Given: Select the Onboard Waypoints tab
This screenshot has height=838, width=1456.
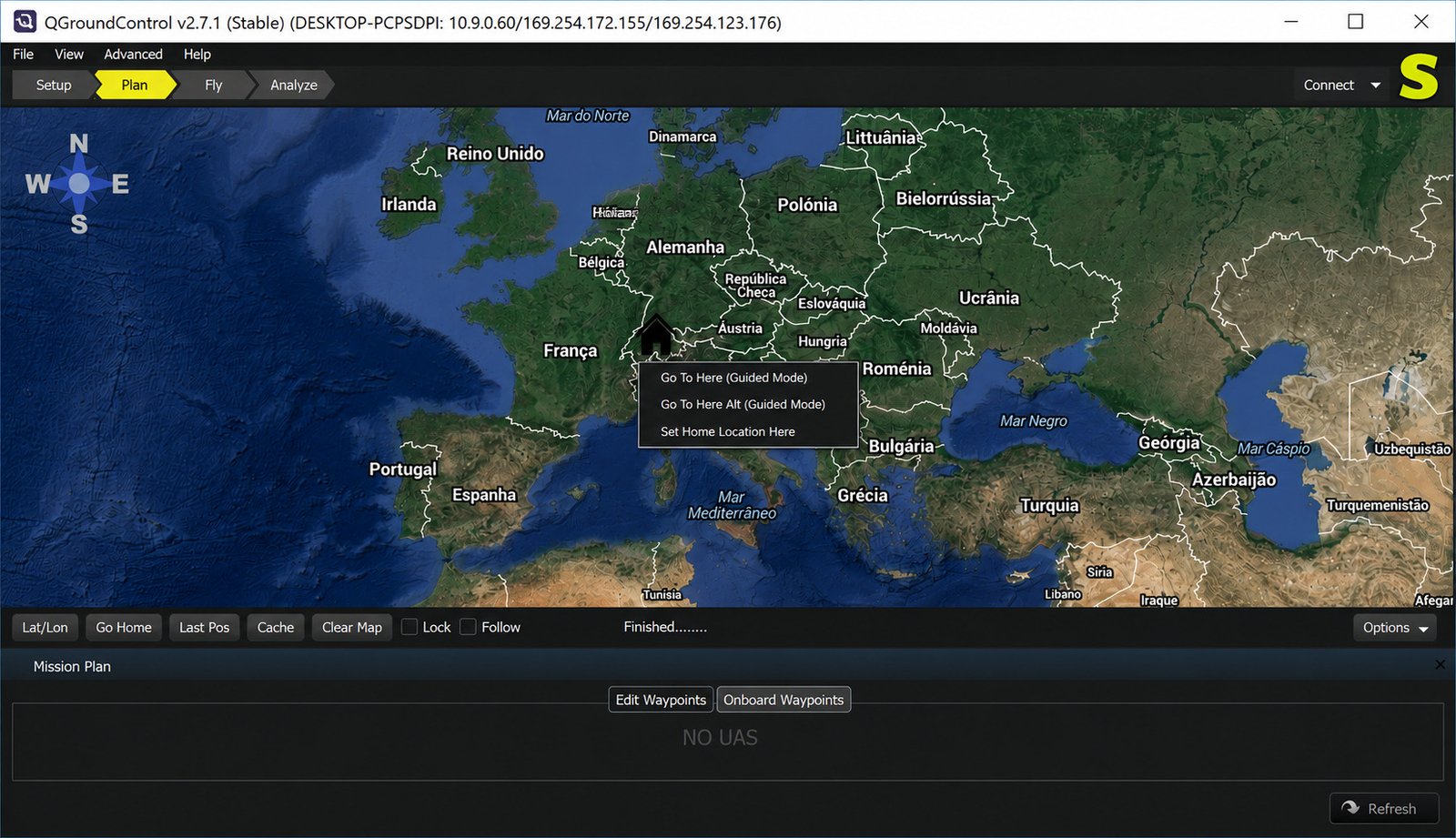Looking at the screenshot, I should click(x=784, y=700).
